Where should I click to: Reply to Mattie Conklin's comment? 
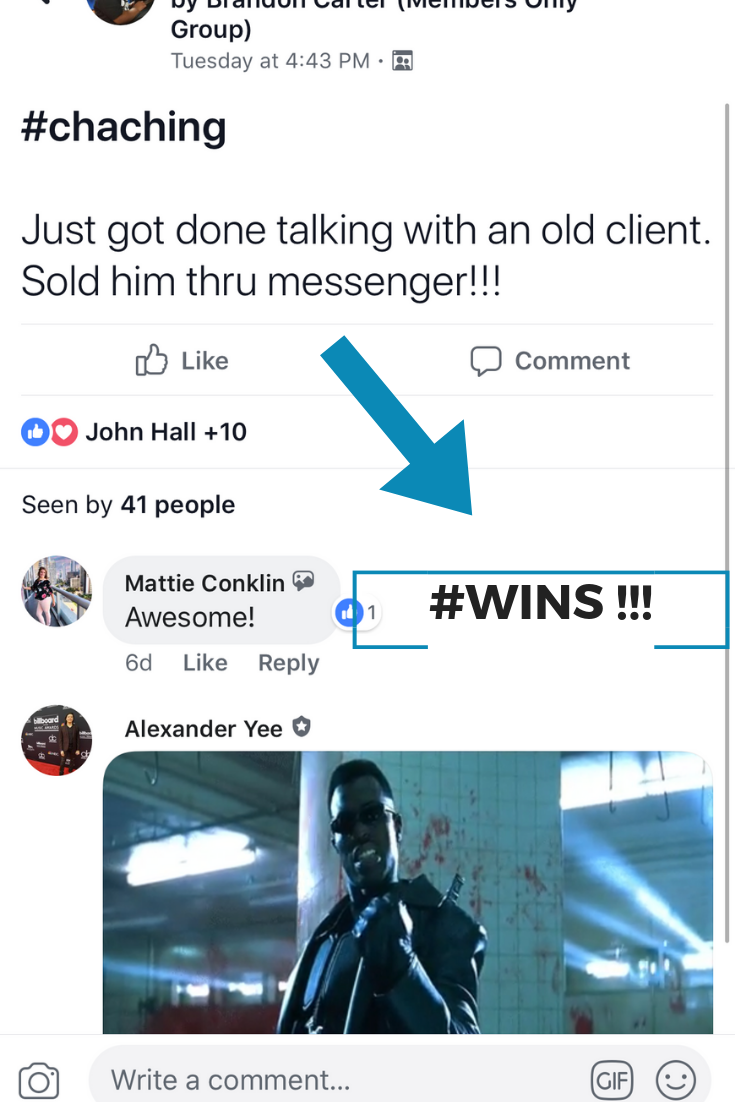coord(289,663)
